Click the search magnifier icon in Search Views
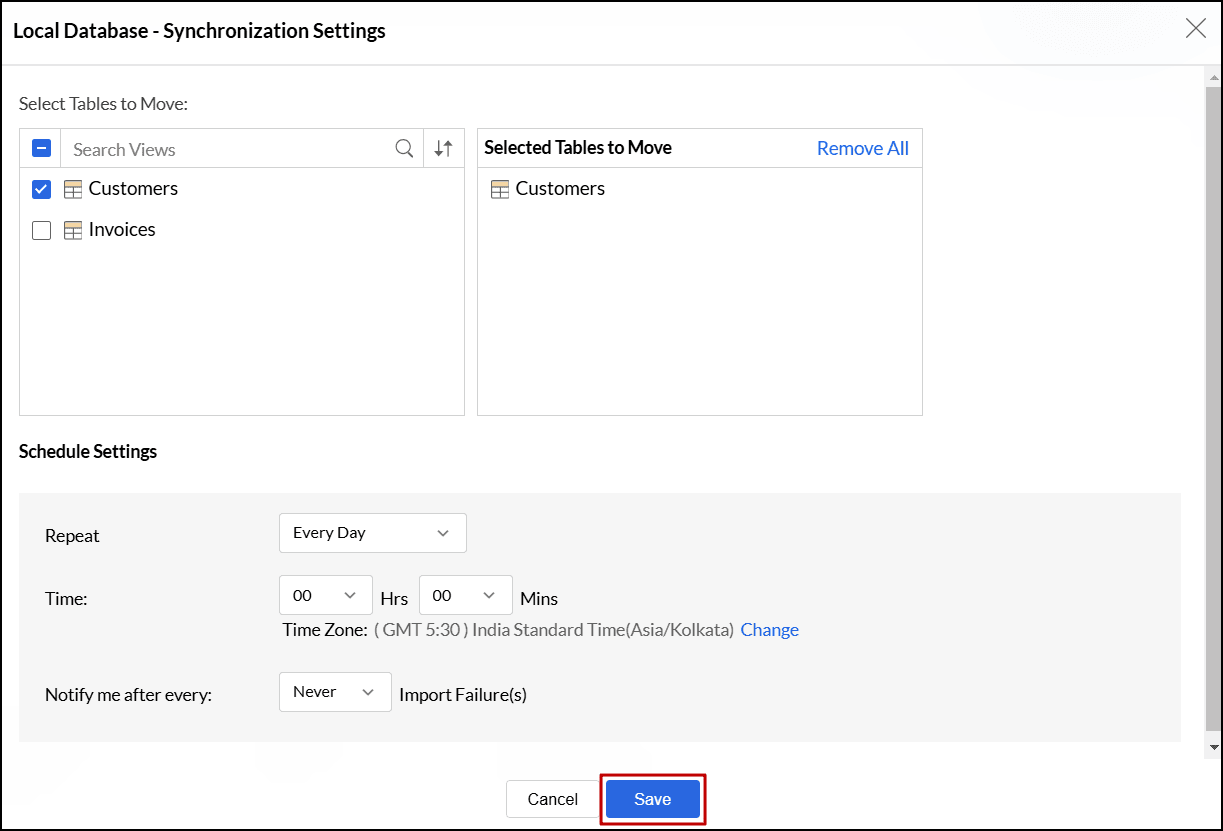Screen dimensions: 1223x831 pyautogui.click(x=404, y=148)
